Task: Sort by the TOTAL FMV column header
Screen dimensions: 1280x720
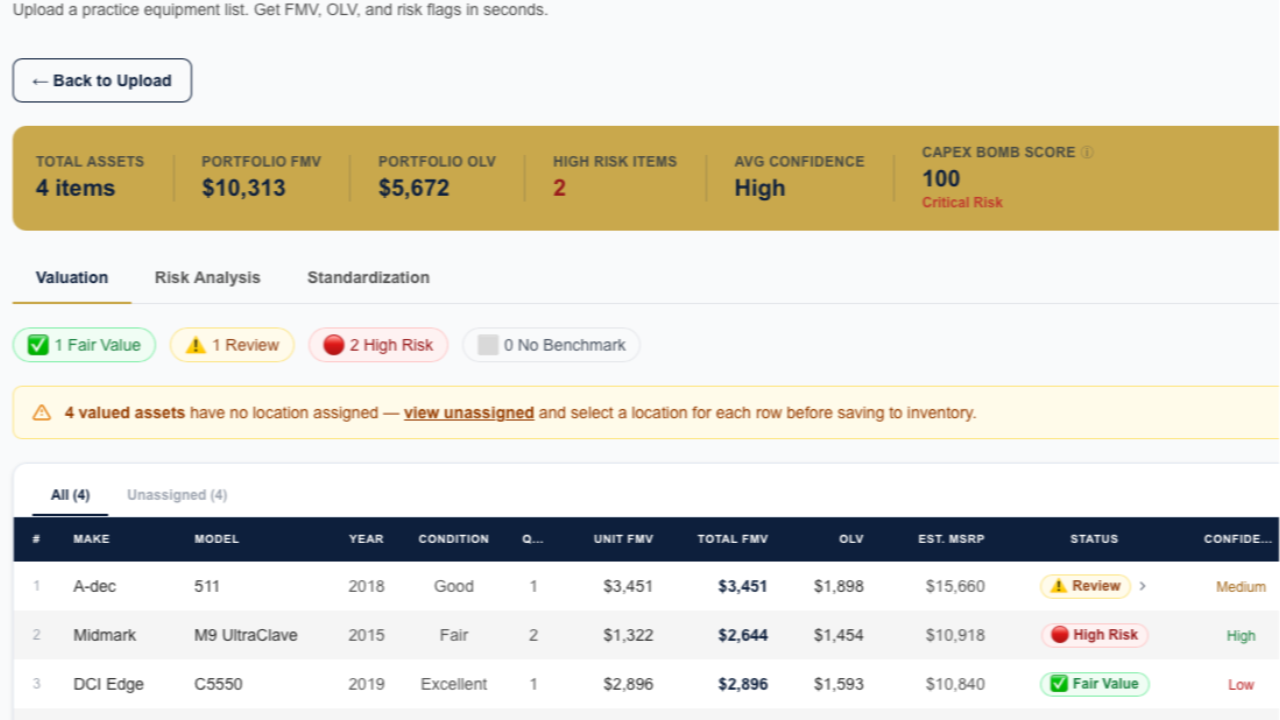Action: coord(733,539)
